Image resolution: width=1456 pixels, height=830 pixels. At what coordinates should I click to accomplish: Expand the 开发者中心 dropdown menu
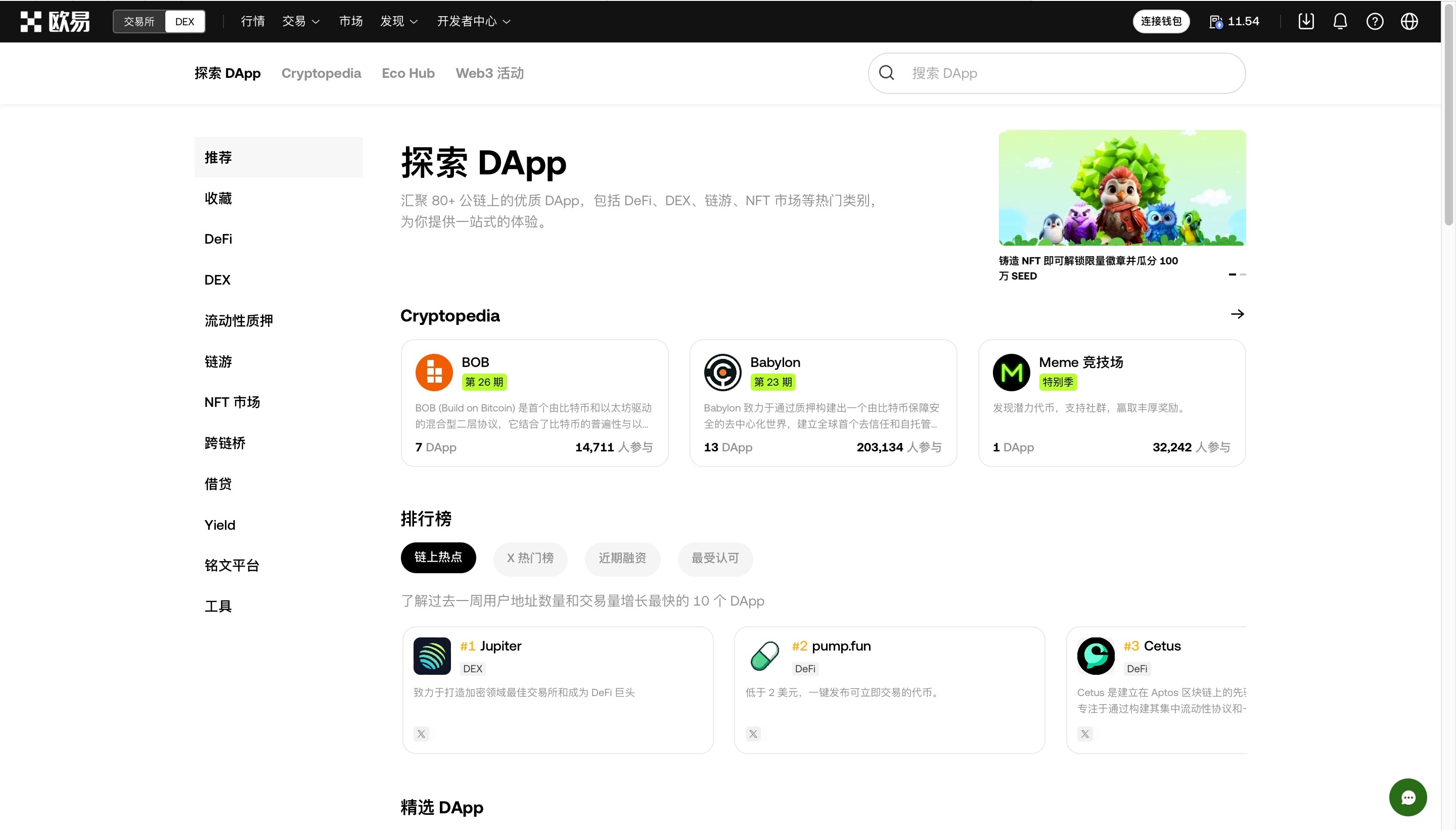point(473,21)
